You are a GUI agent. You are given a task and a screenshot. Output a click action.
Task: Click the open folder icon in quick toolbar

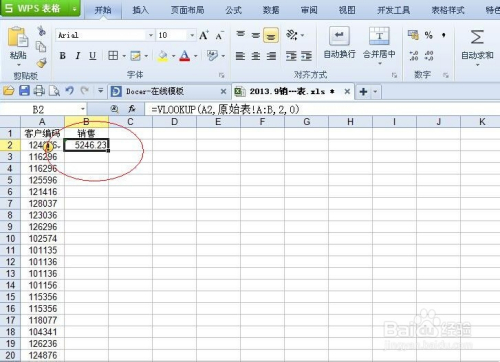pyautogui.click(x=9, y=91)
